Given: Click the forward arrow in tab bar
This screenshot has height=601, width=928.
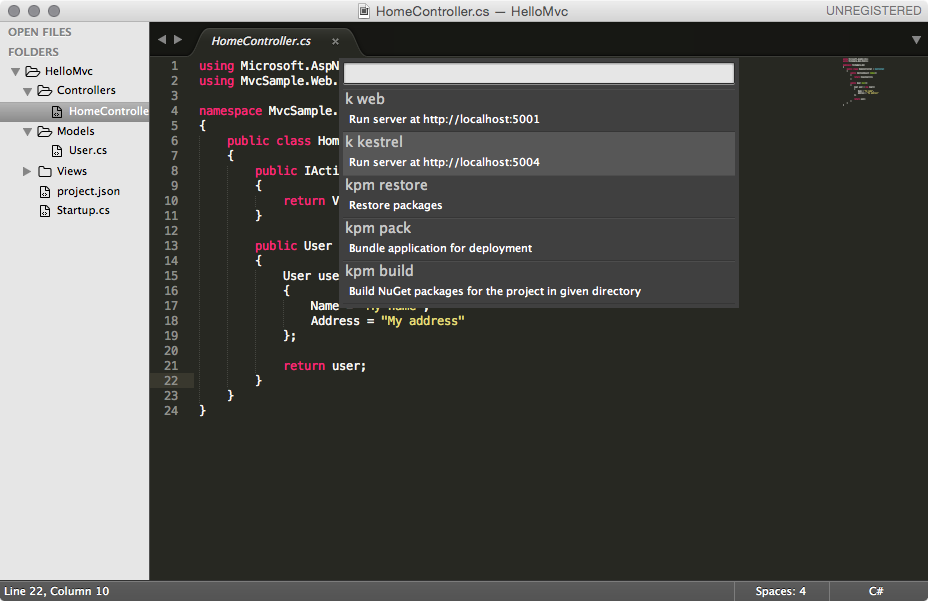Looking at the screenshot, I should [x=178, y=40].
